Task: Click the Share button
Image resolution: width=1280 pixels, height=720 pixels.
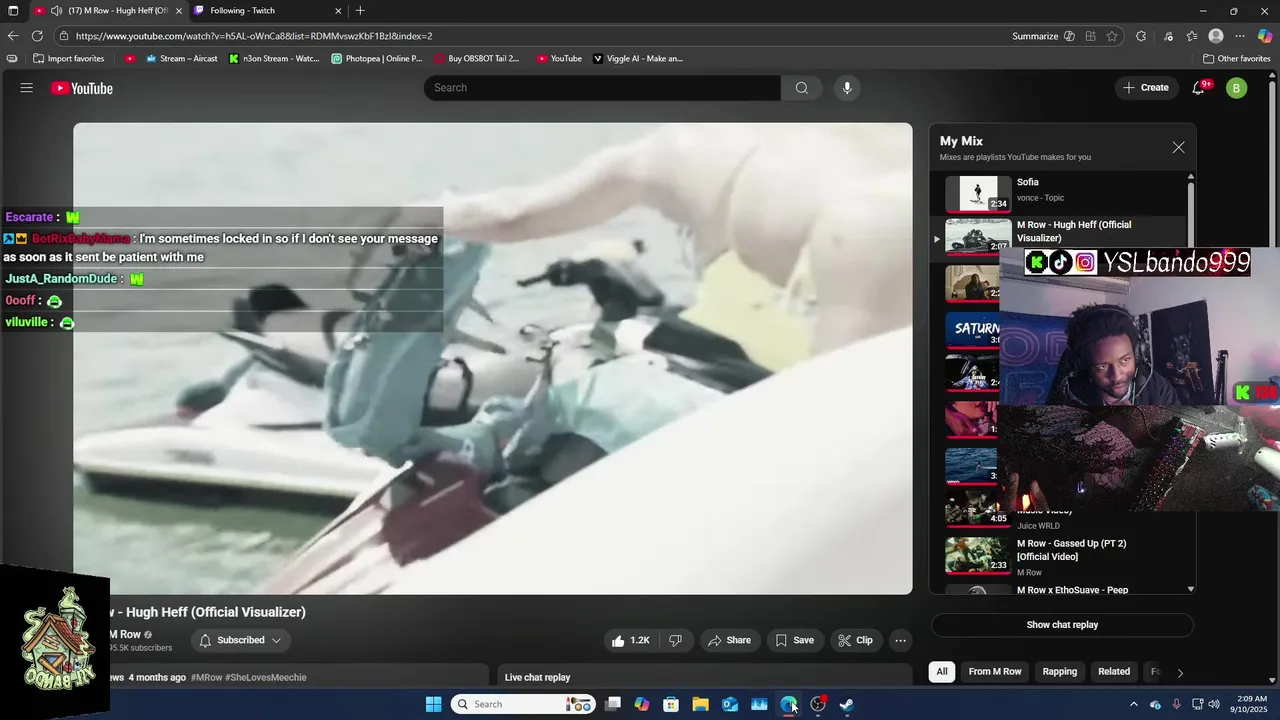Action: point(729,640)
